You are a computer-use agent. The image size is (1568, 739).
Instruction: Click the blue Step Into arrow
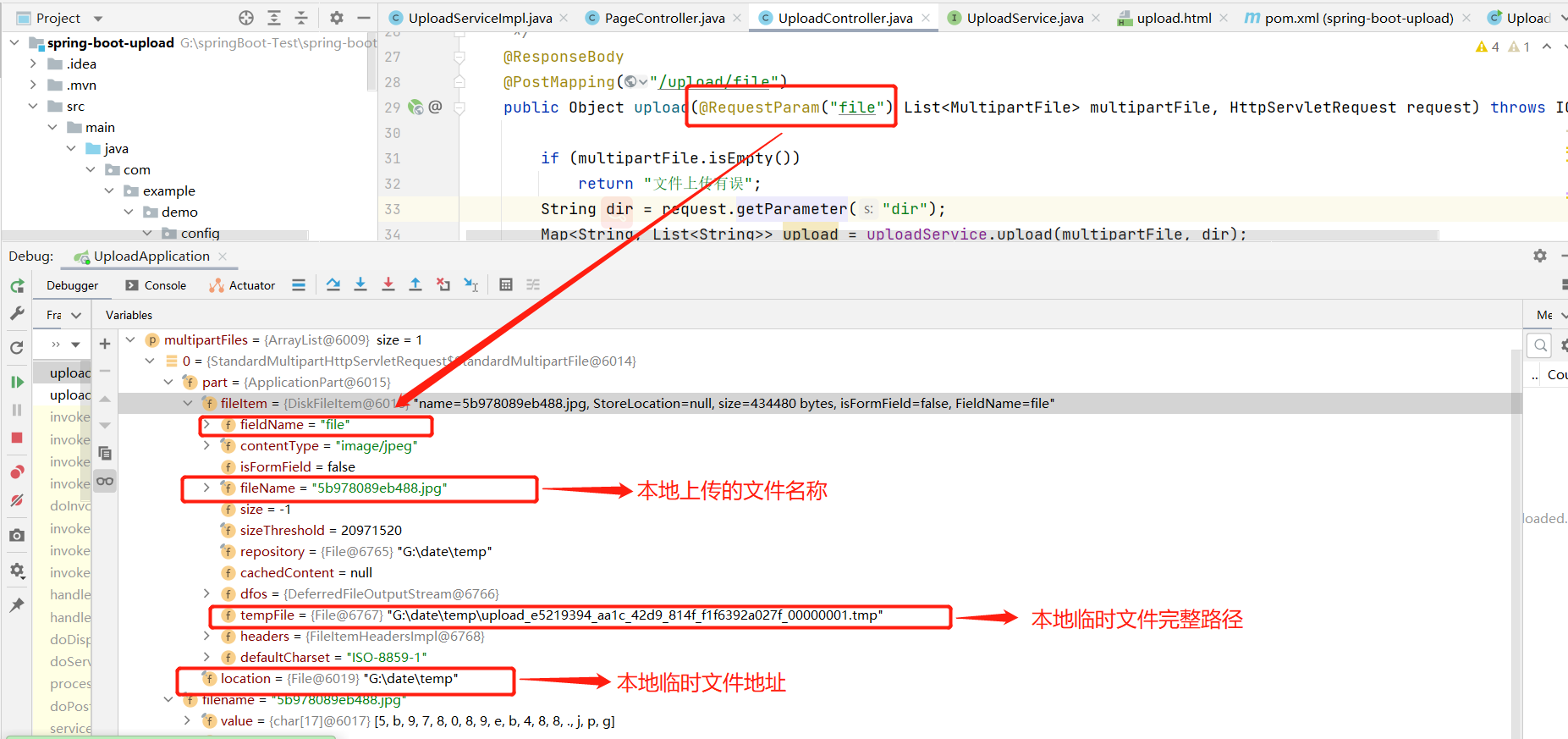360,285
